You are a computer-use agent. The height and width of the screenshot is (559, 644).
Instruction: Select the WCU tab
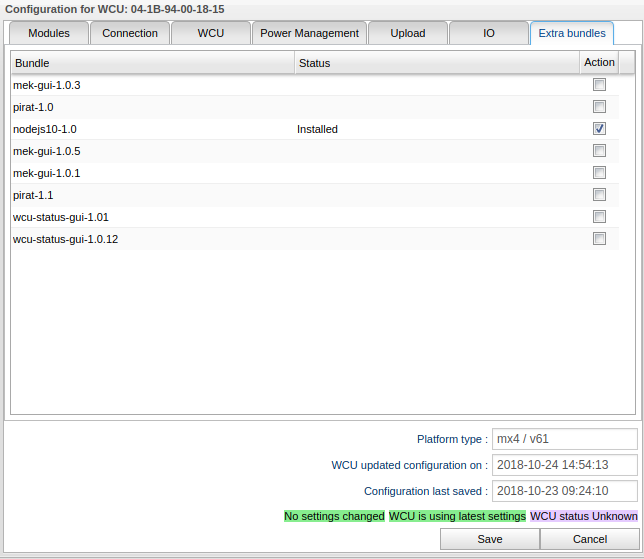[210, 33]
